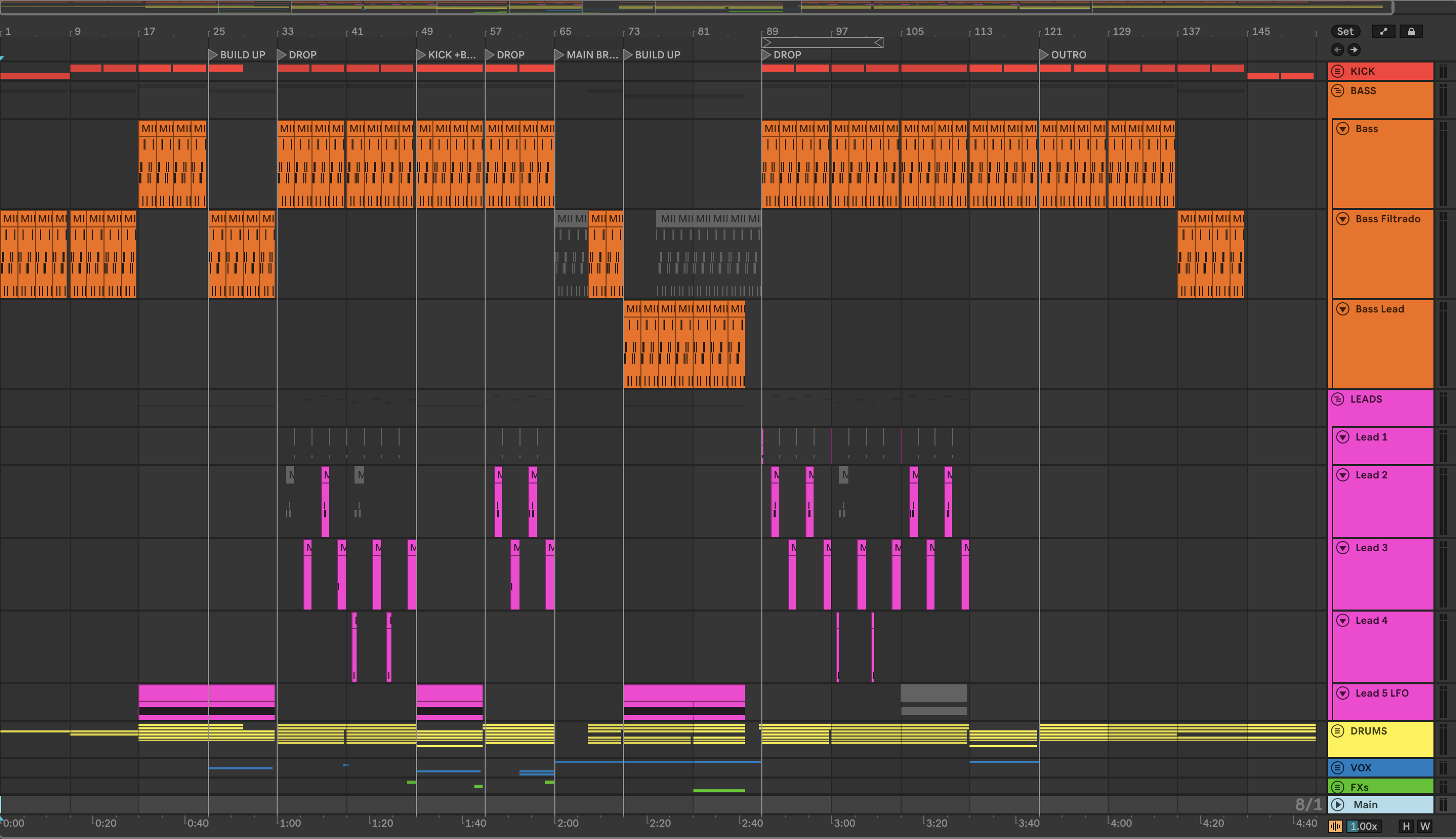Click the bar 137 beat ruler label
Image resolution: width=1456 pixels, height=839 pixels.
click(1191, 31)
